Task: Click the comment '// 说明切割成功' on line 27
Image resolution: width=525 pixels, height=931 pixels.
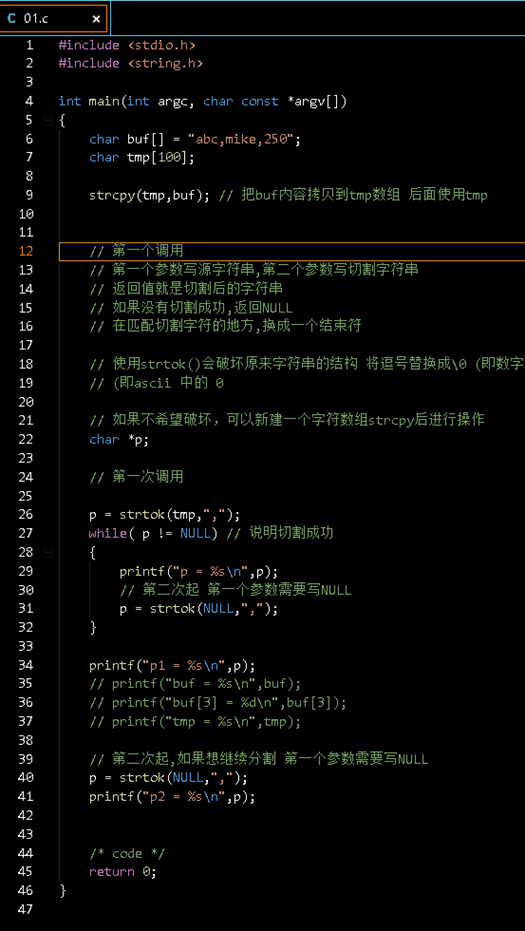Action: 280,533
